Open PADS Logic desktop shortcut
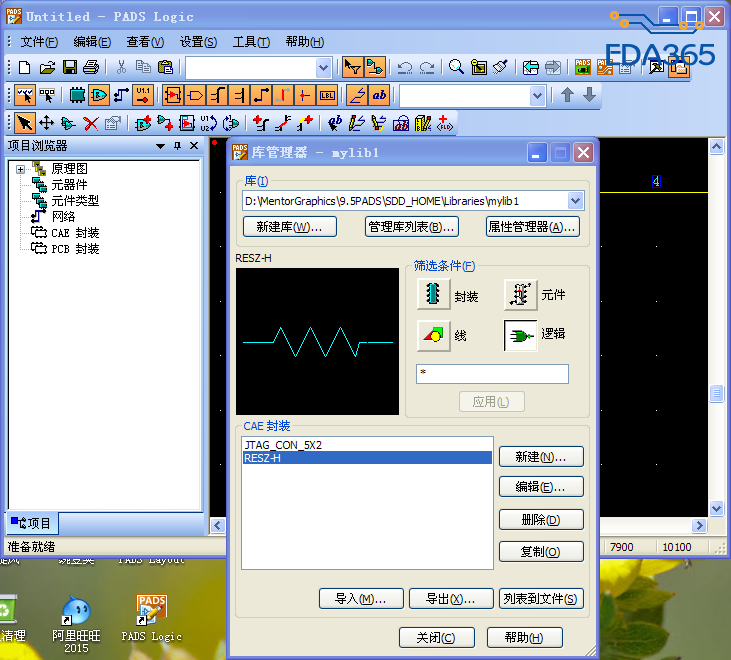This screenshot has height=660, width=731. pos(151,619)
